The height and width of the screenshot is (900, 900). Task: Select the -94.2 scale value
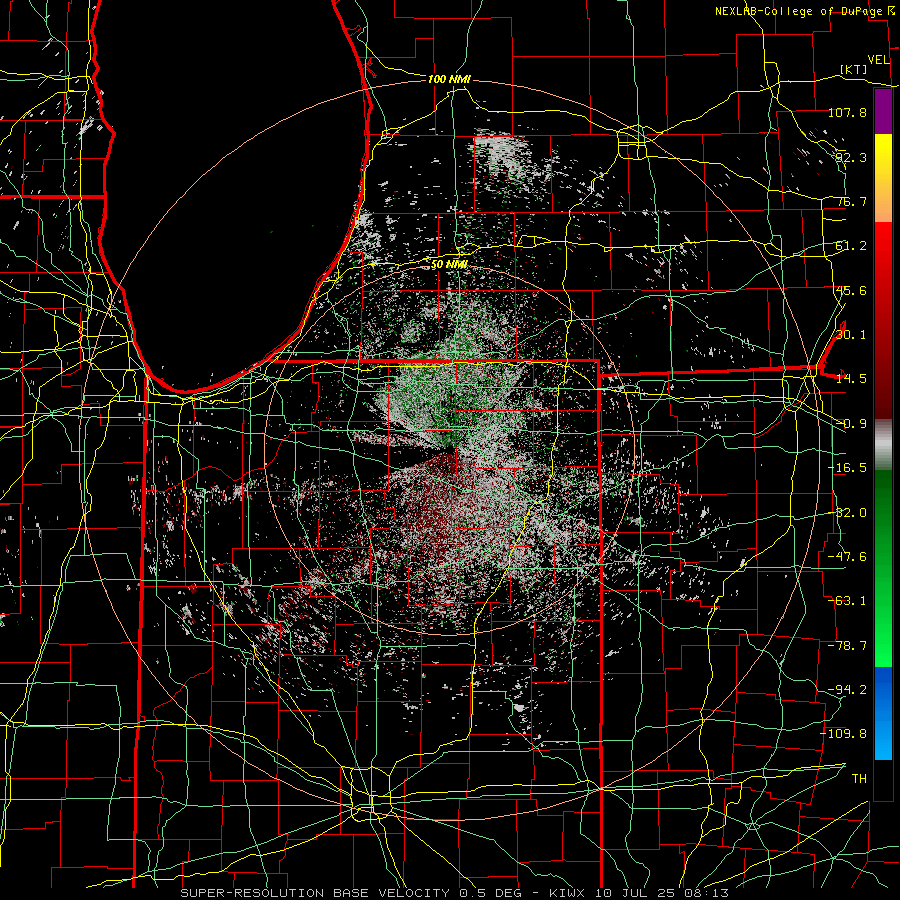(847, 690)
